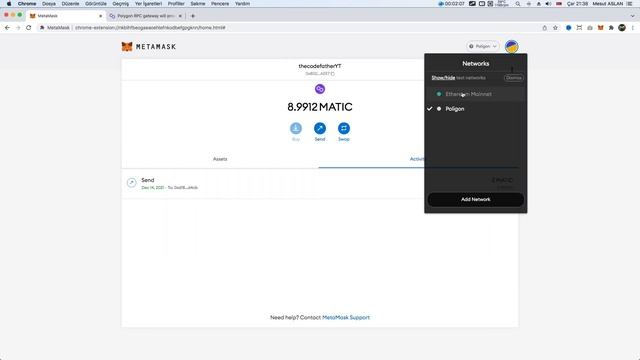
Task: Click the share icon in address bar
Action: point(544,28)
